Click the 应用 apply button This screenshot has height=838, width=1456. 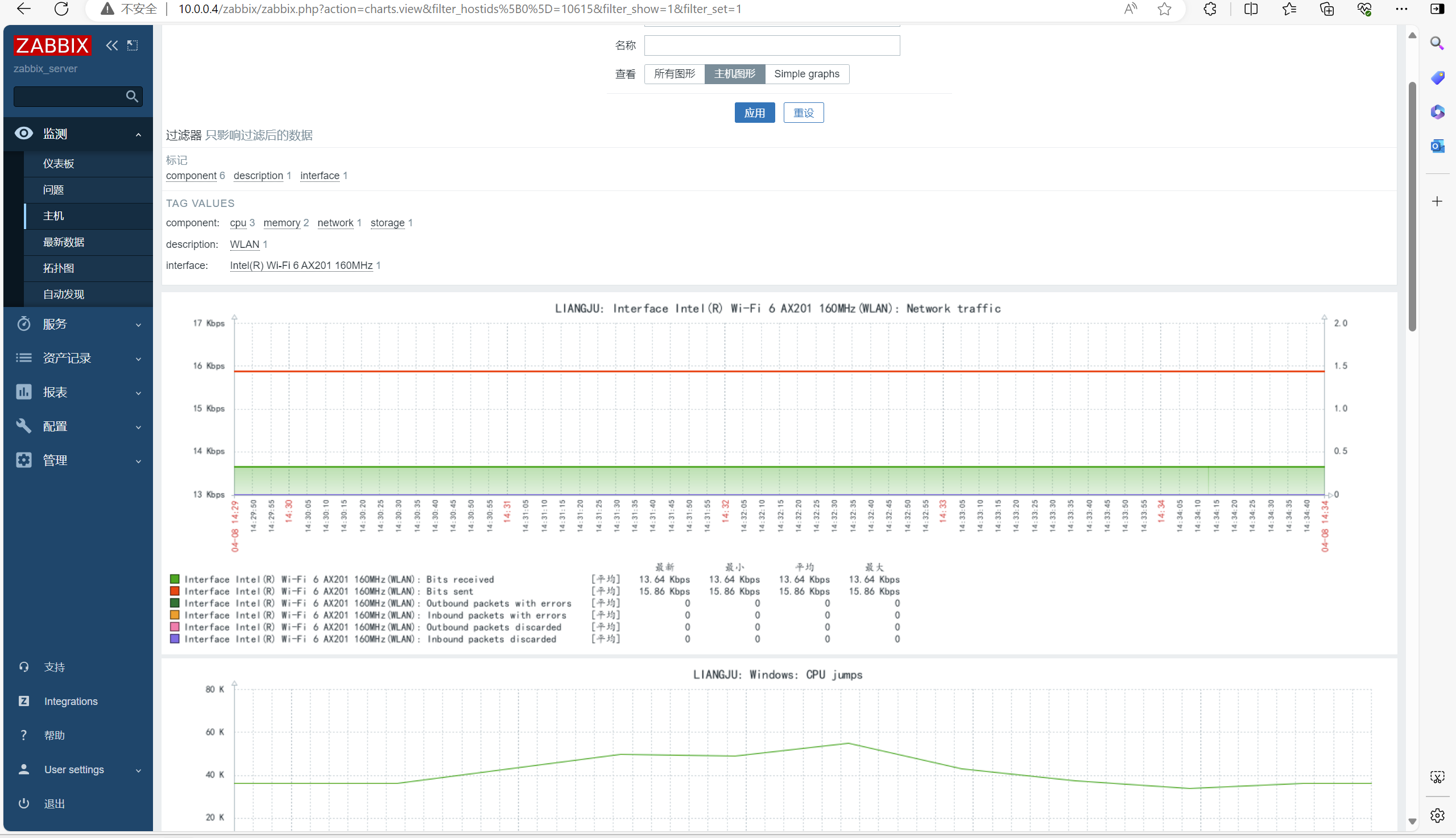[x=754, y=113]
